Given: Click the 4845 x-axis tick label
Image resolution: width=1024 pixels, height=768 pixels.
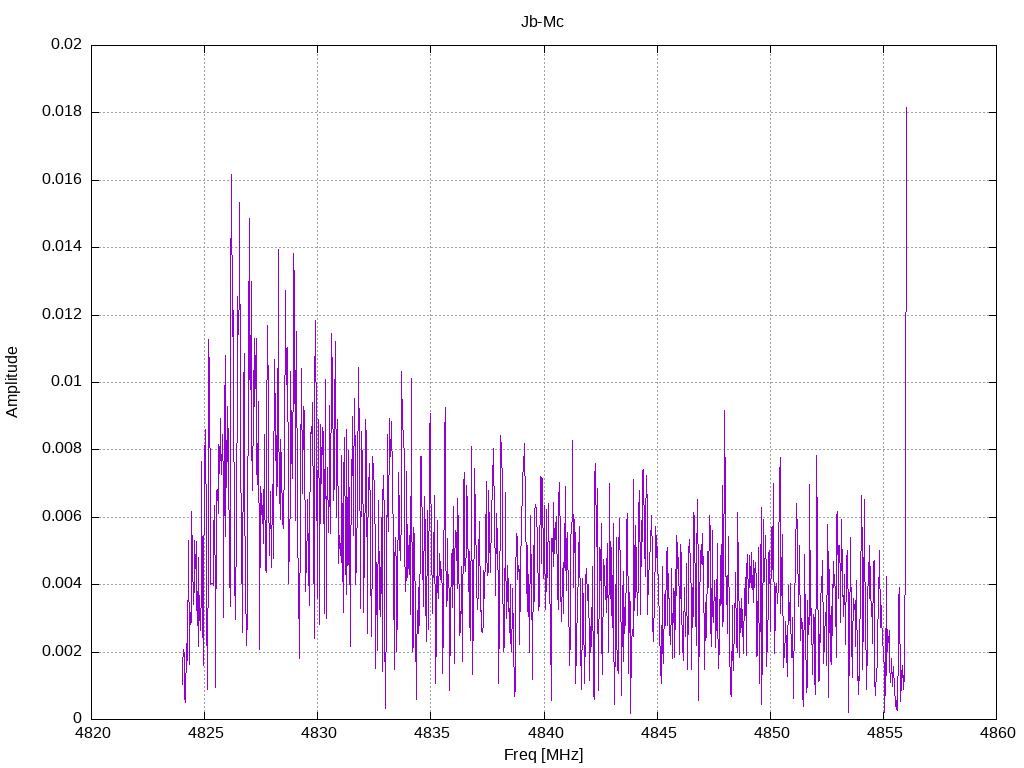Looking at the screenshot, I should pyautogui.click(x=658, y=733).
